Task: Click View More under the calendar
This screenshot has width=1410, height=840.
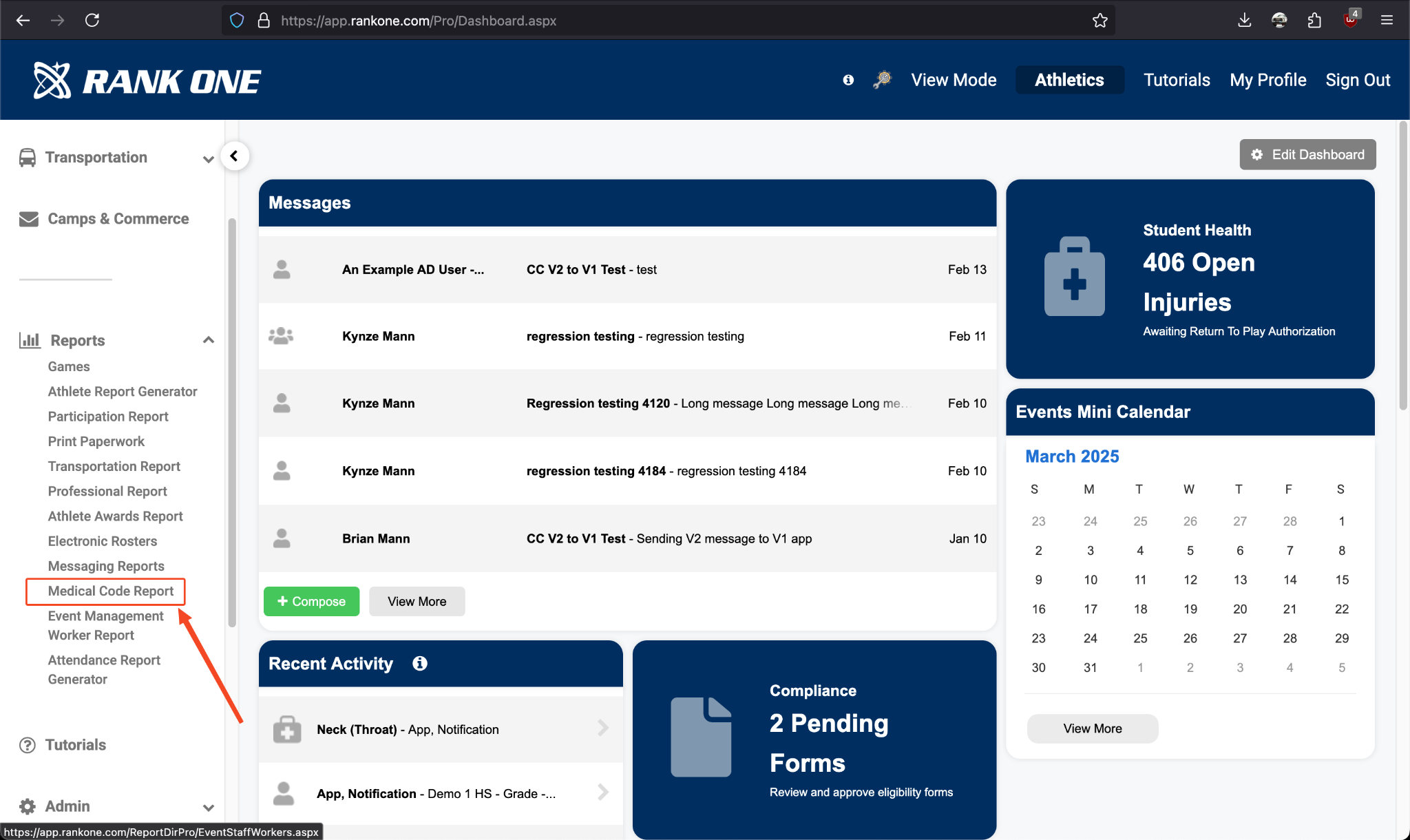Action: (1093, 728)
